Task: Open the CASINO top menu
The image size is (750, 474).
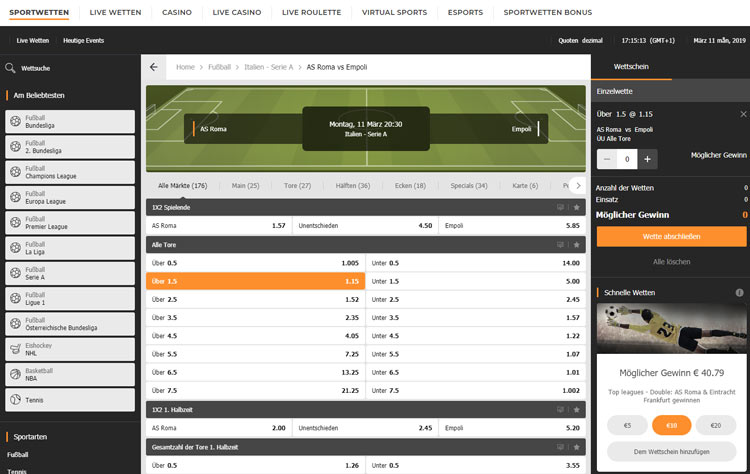Action: (x=176, y=12)
